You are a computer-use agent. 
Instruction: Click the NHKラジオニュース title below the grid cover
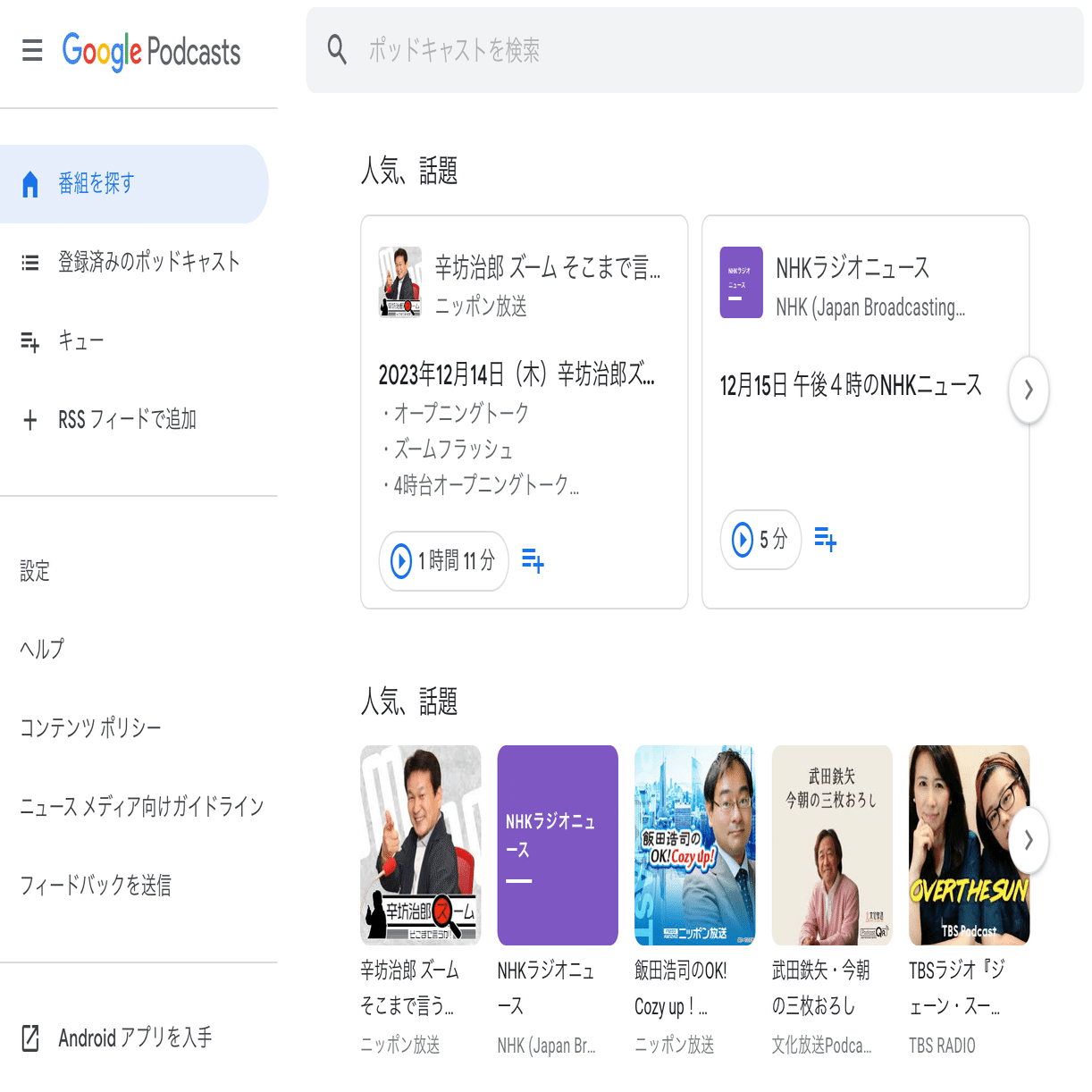[546, 988]
